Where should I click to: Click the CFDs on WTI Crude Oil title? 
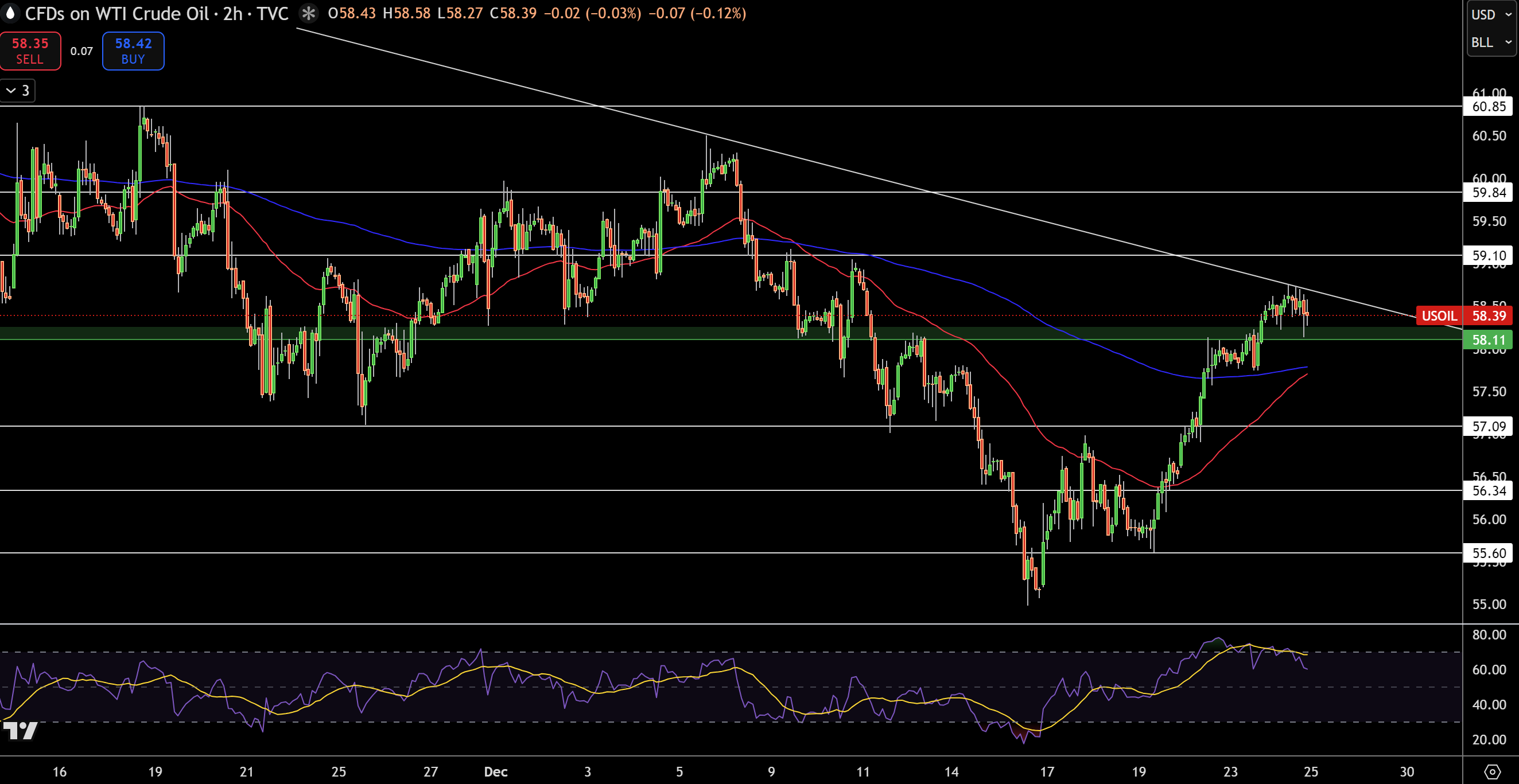(117, 13)
